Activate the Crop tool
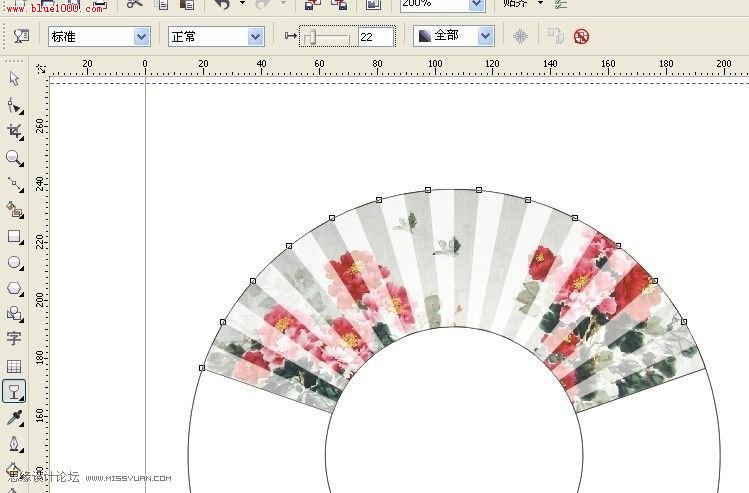 (x=14, y=131)
